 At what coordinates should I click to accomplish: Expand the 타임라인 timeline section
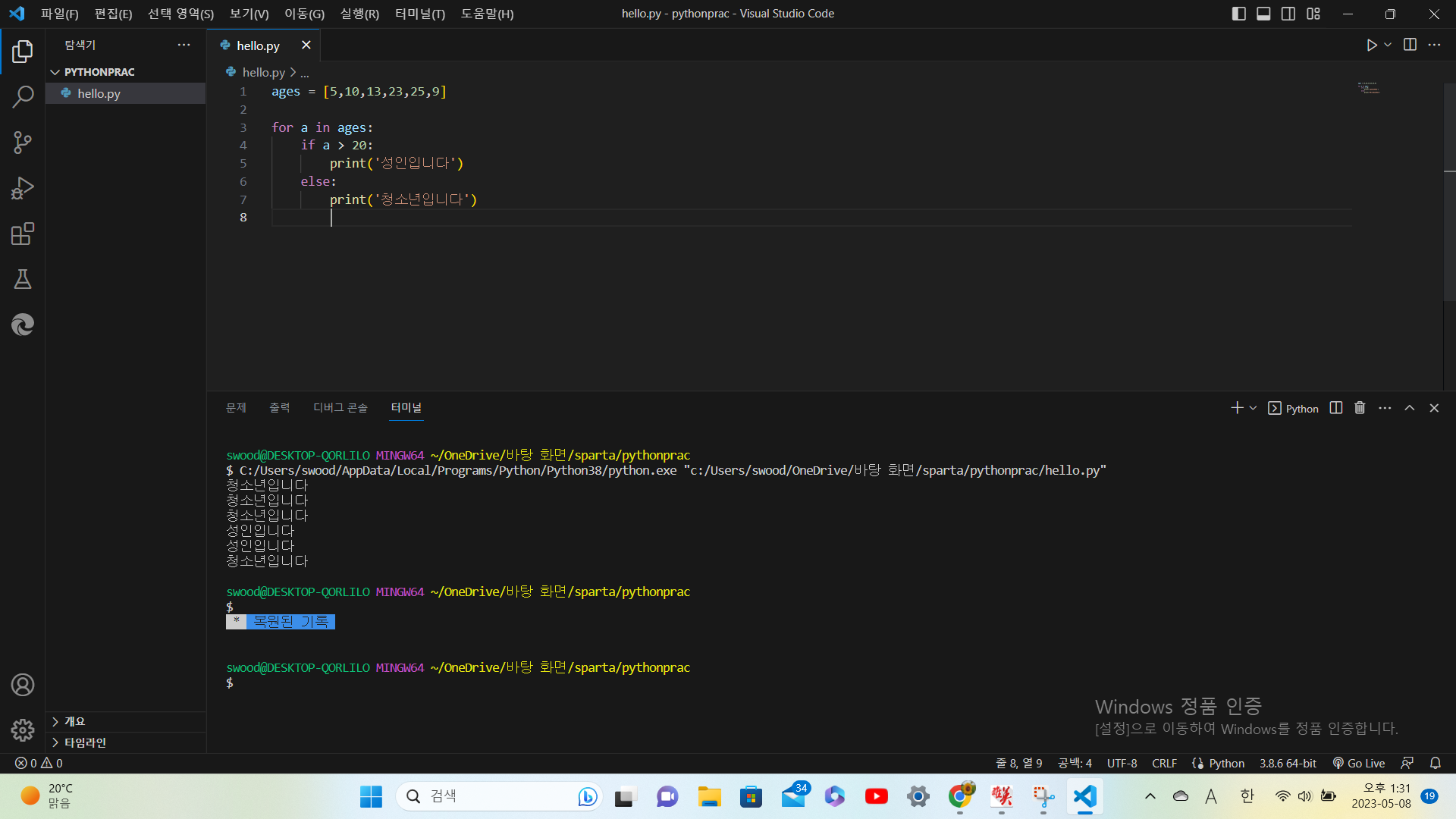(x=126, y=742)
